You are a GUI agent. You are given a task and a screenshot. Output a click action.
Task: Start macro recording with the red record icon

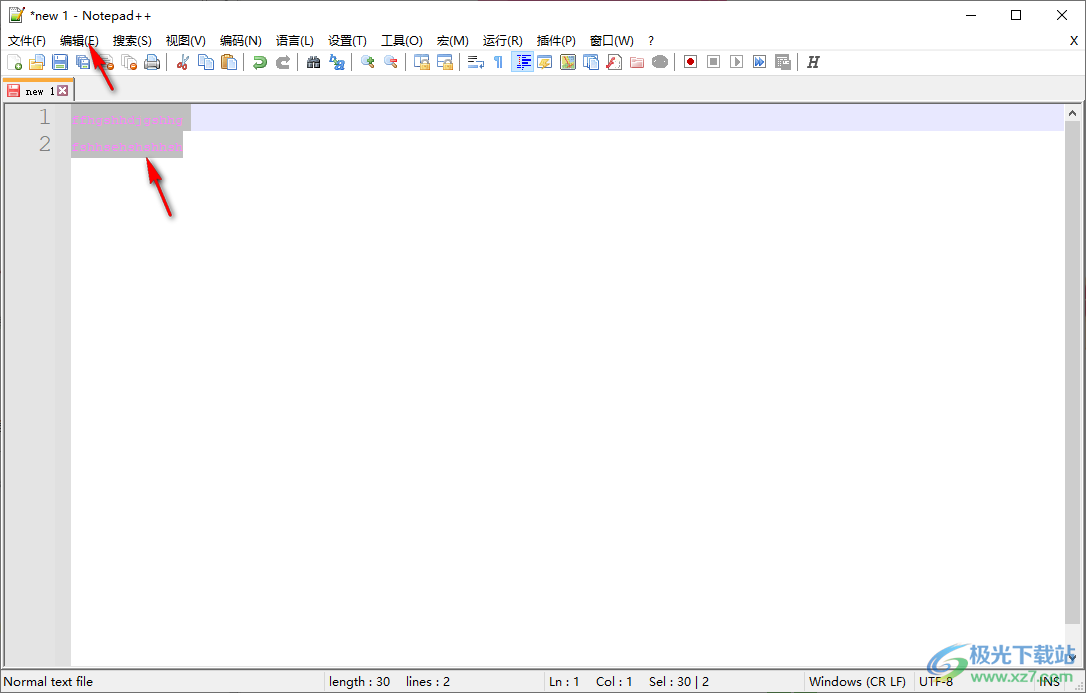point(690,61)
